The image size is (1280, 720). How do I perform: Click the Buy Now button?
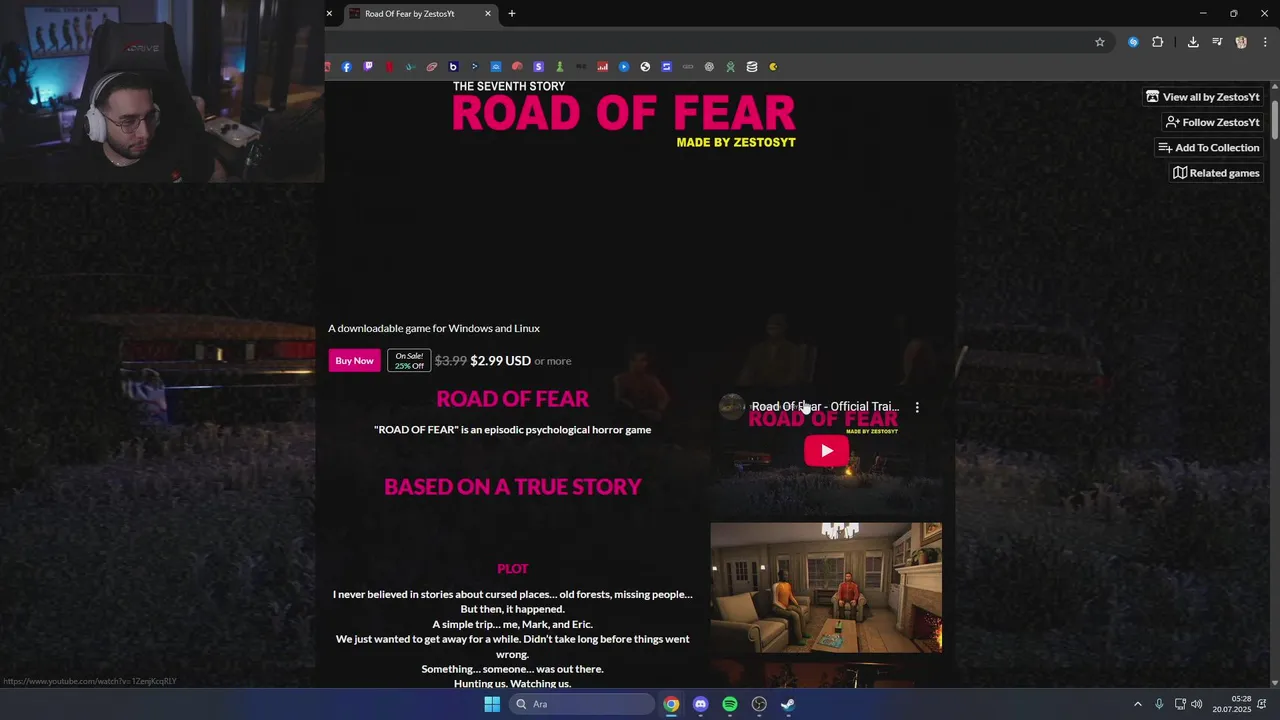coord(354,361)
